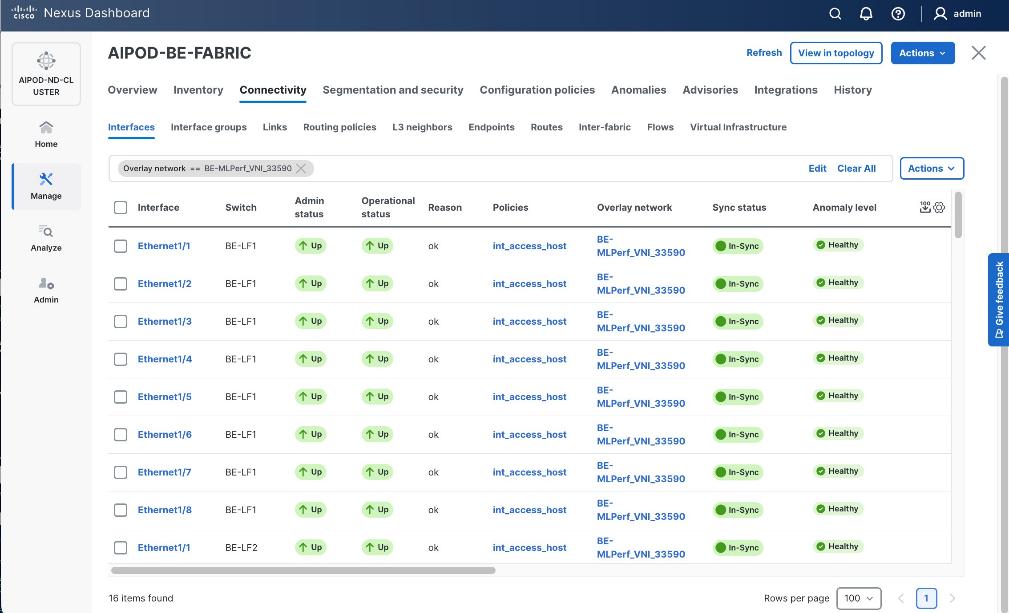Viewport: 1009px width, 613px height.
Task: Expand the blue Actions dropdown button
Action: pos(922,53)
